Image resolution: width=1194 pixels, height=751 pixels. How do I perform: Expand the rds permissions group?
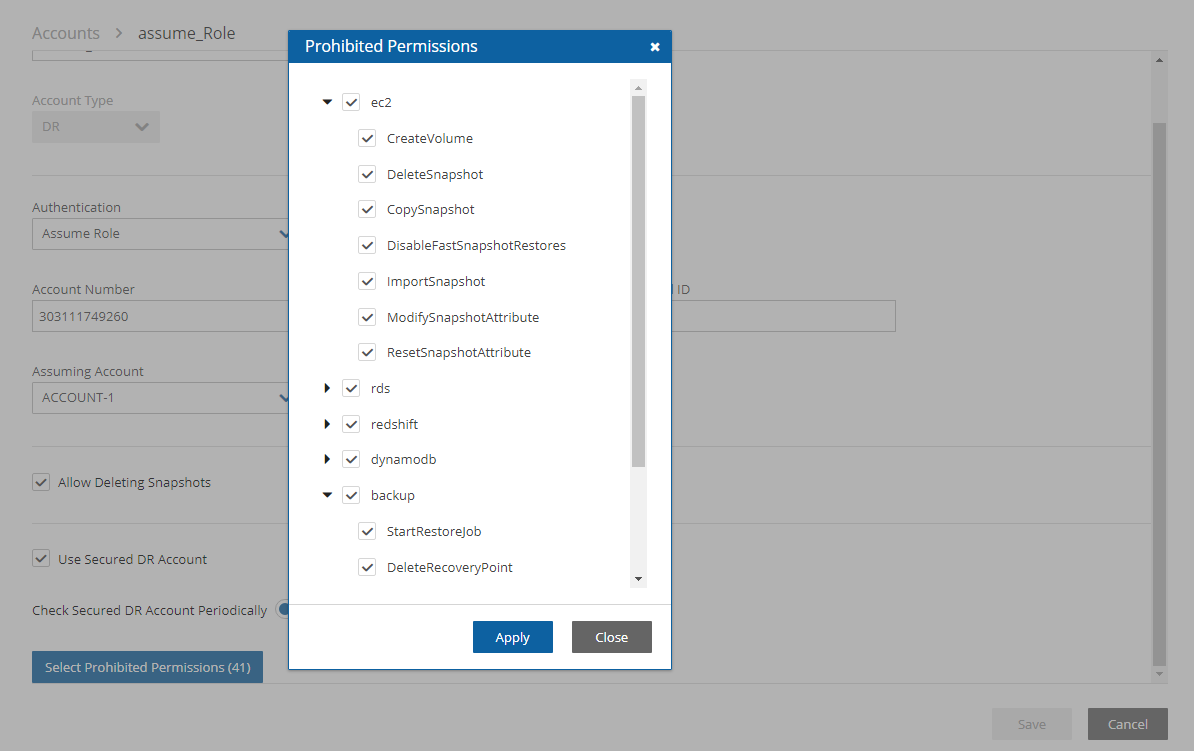[327, 388]
